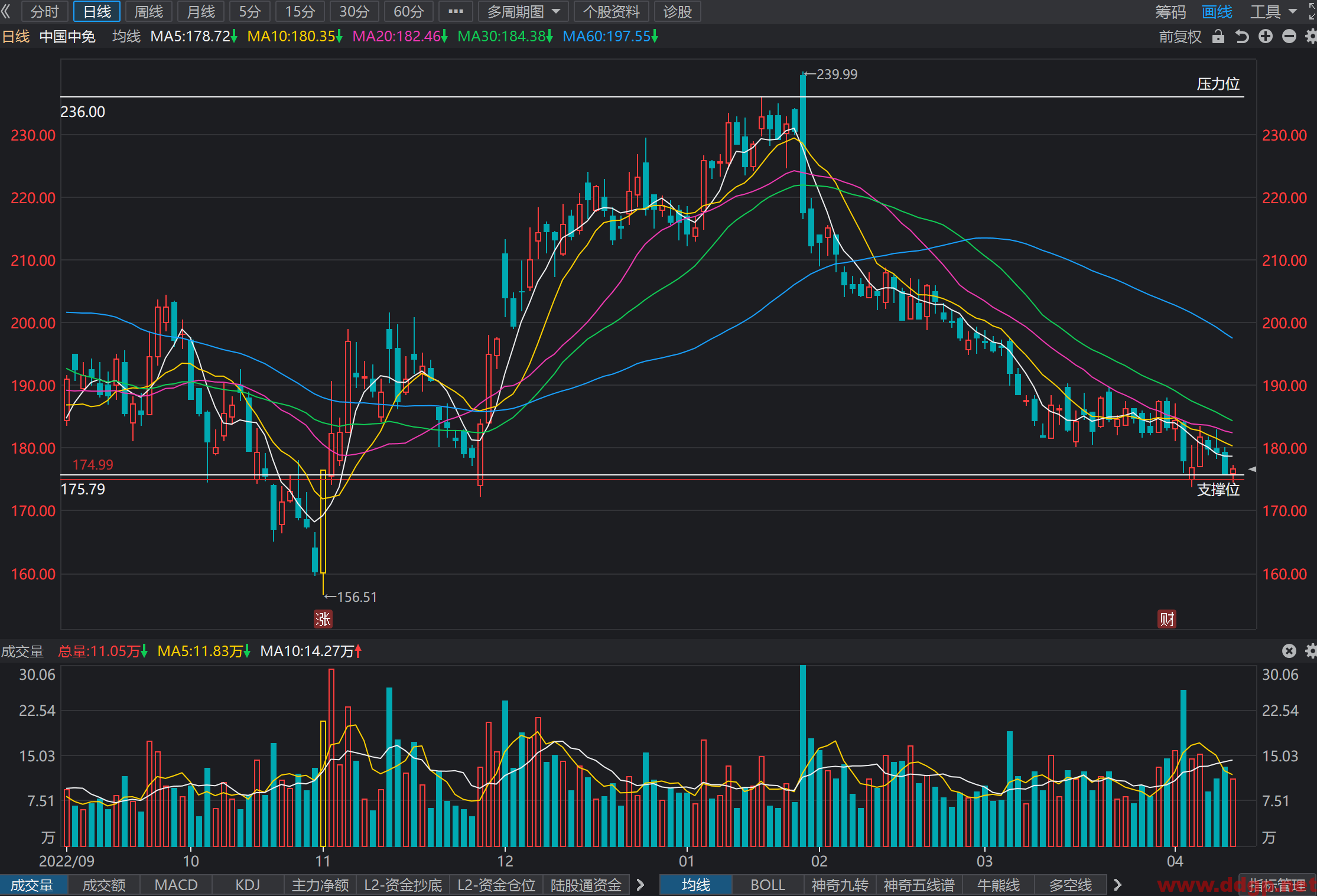Image resolution: width=1317 pixels, height=896 pixels.
Task: Click the unlock padlock icon
Action: point(1218,37)
